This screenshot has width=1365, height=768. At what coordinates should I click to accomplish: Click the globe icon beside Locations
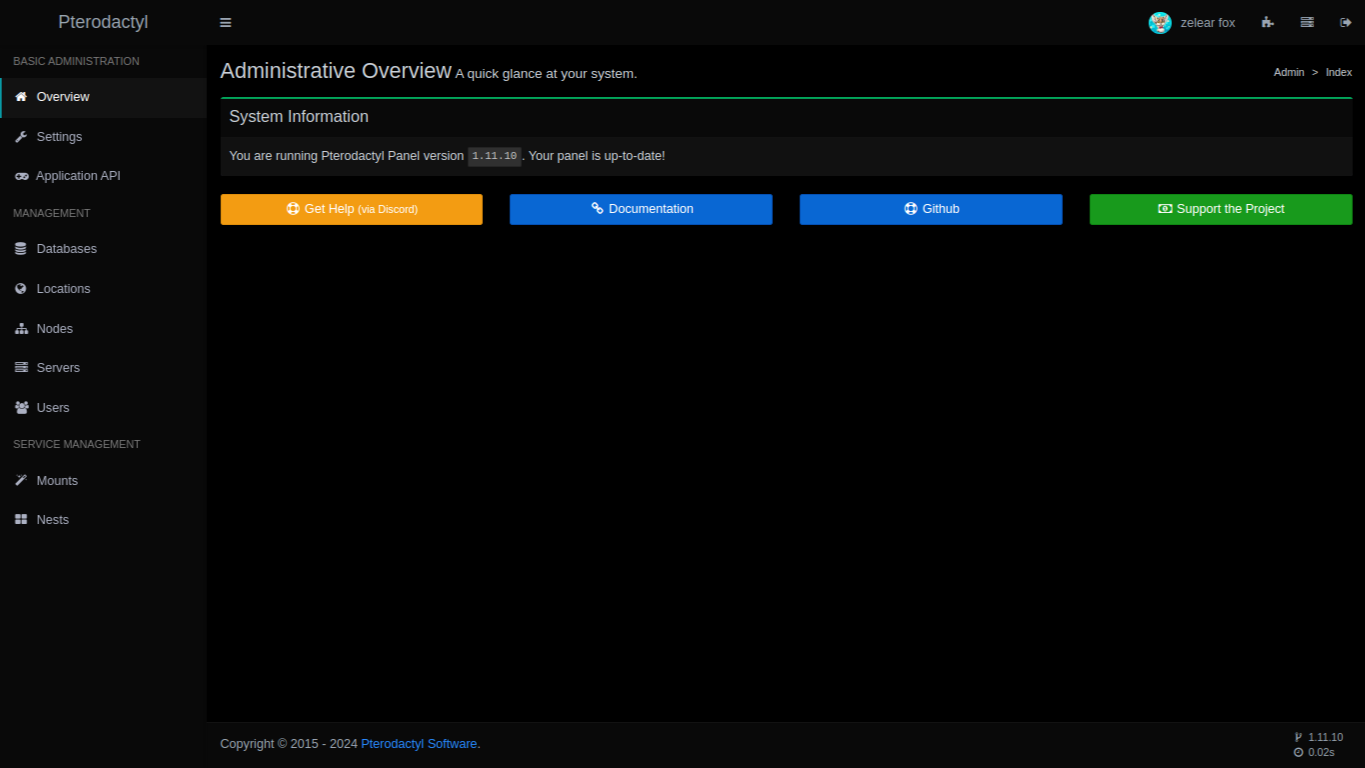(21, 289)
